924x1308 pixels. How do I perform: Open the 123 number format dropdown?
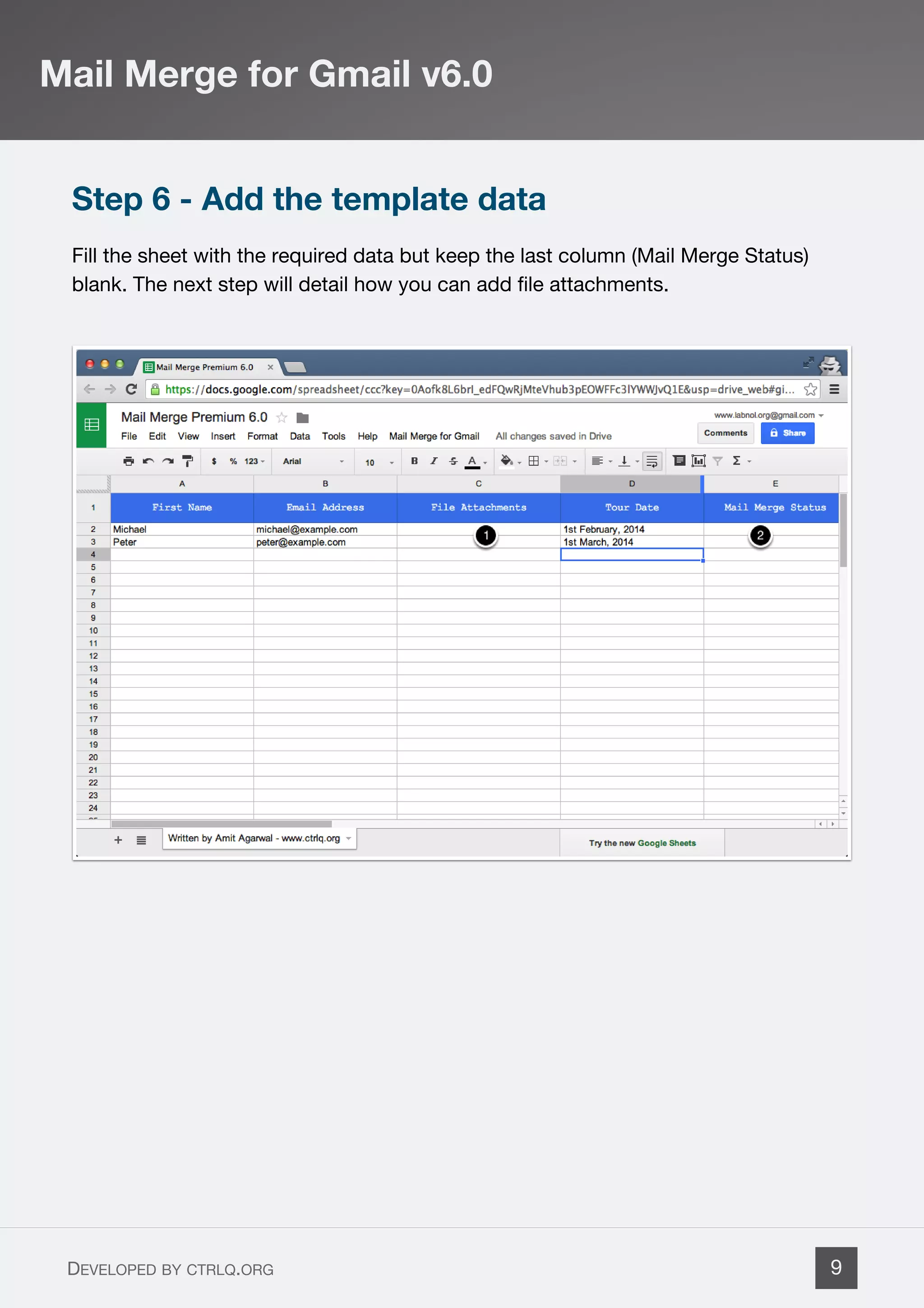(x=254, y=461)
